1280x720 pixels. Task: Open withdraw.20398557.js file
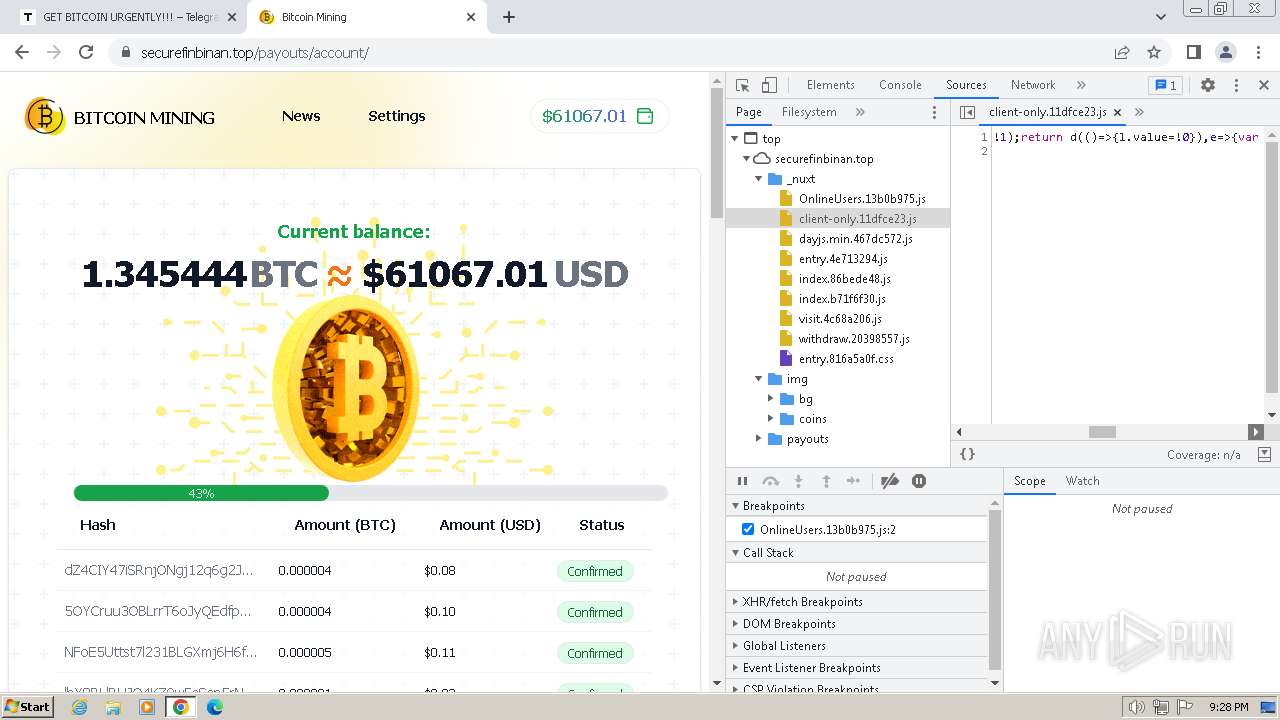[x=854, y=339]
